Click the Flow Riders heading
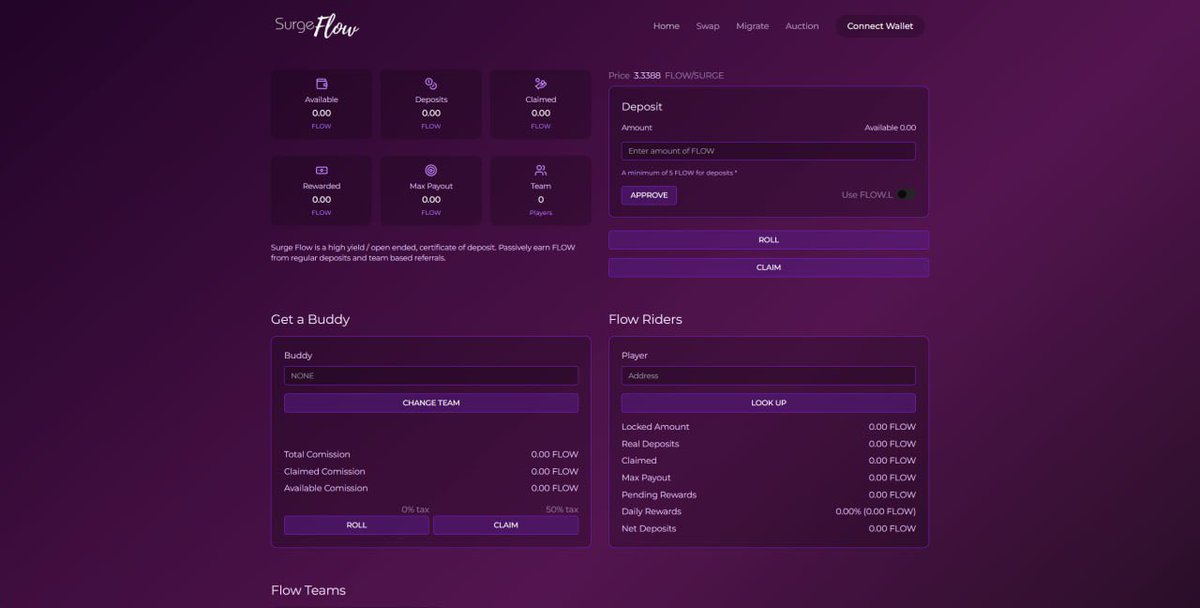Image resolution: width=1200 pixels, height=608 pixels. pos(645,320)
